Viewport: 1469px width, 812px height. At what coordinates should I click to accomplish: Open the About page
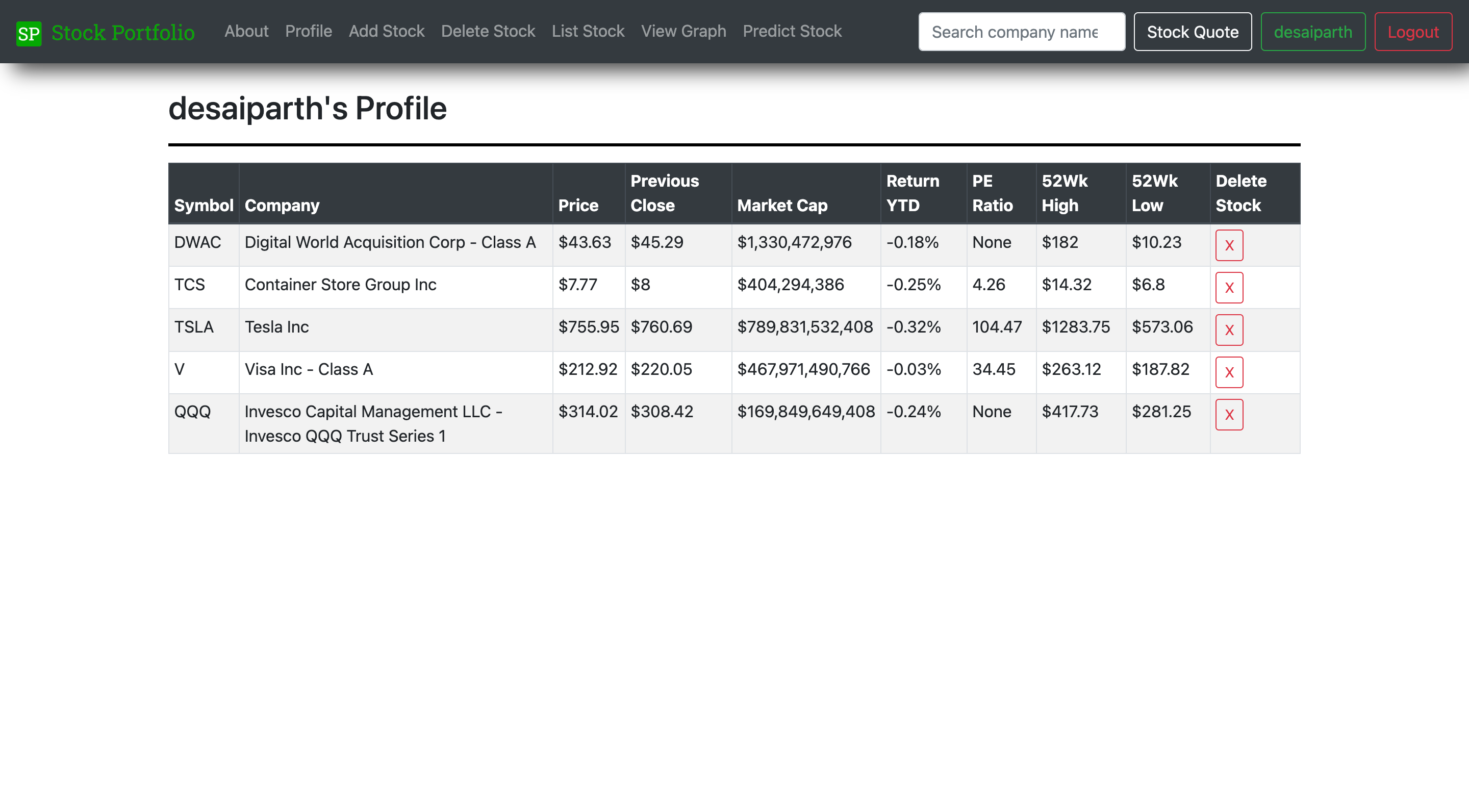click(x=246, y=31)
